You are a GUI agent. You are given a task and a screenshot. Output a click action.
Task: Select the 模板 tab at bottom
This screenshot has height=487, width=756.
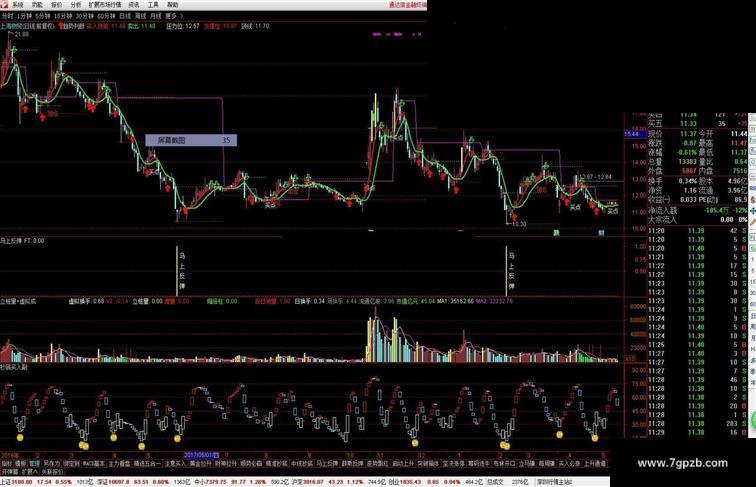[x=20, y=463]
